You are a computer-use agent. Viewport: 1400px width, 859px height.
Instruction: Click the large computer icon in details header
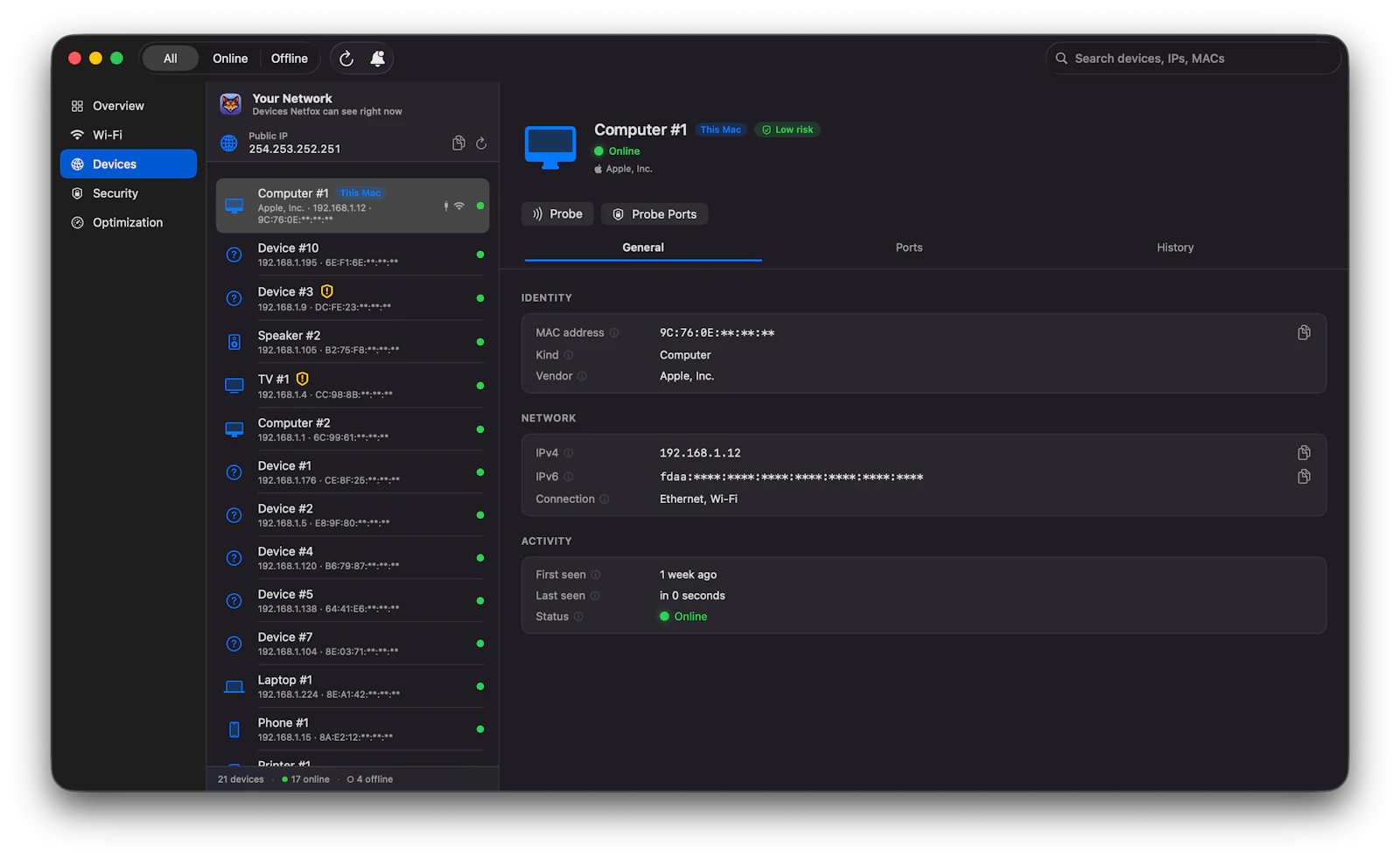(x=550, y=147)
